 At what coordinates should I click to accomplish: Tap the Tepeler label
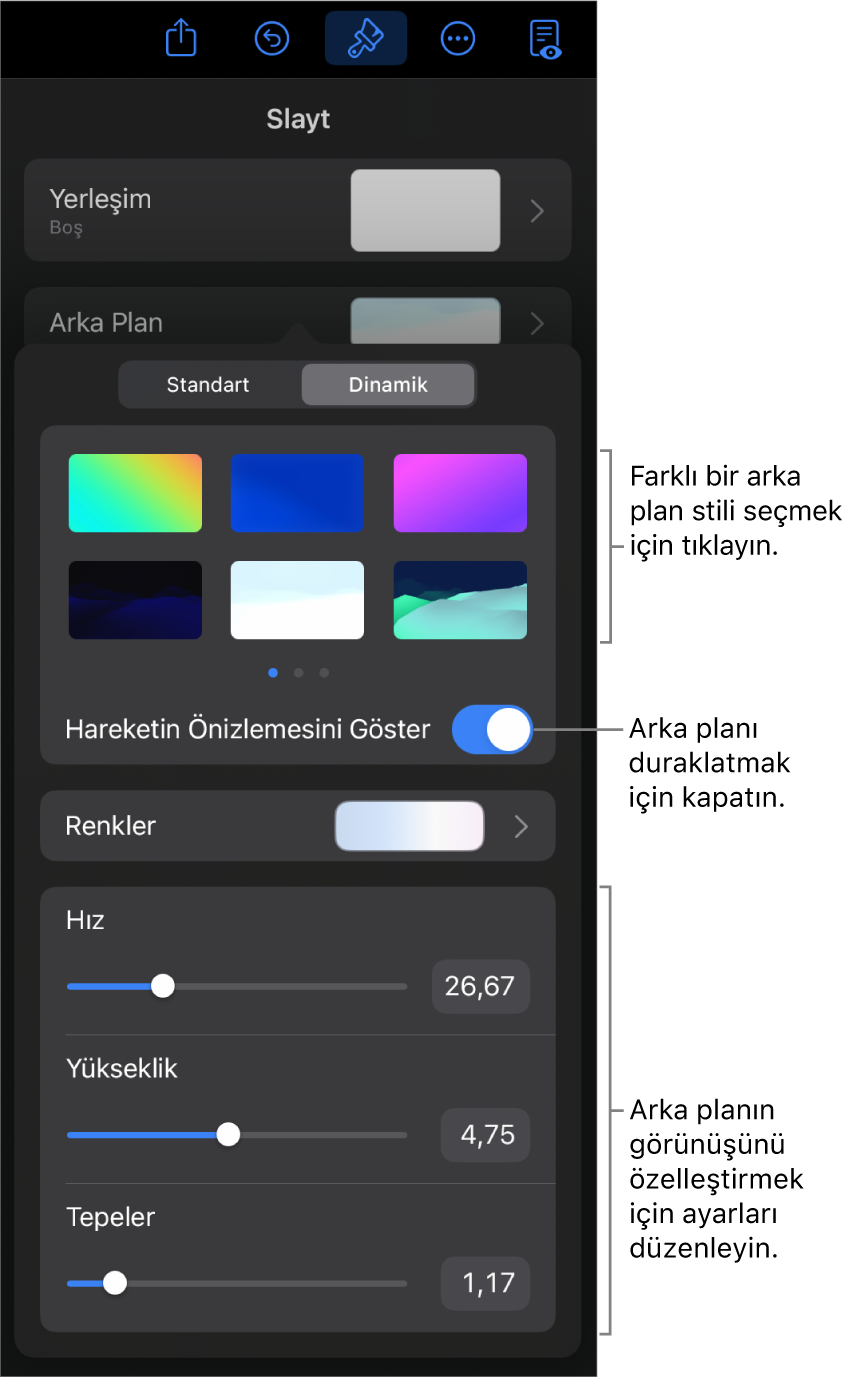(x=111, y=1217)
